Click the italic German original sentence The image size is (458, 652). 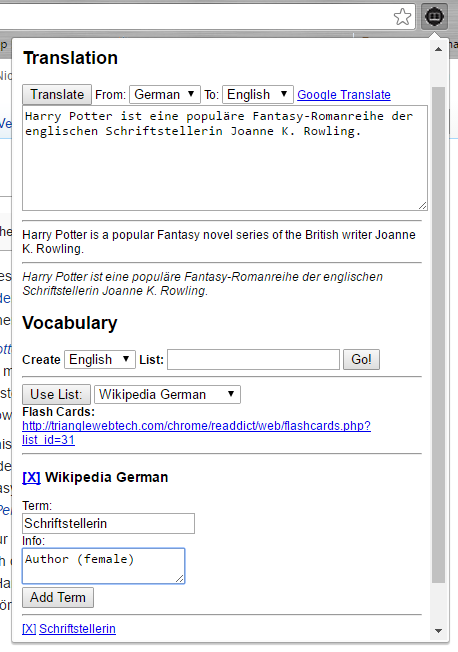(203, 284)
